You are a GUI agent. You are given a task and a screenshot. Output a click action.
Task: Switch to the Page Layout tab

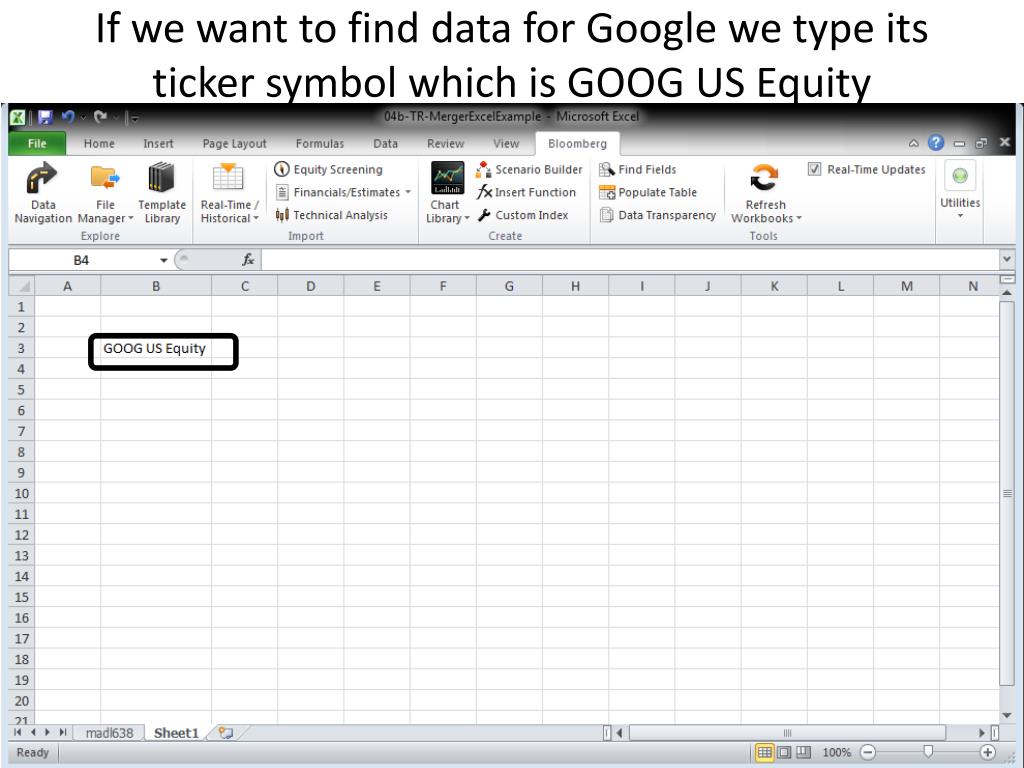[234, 144]
